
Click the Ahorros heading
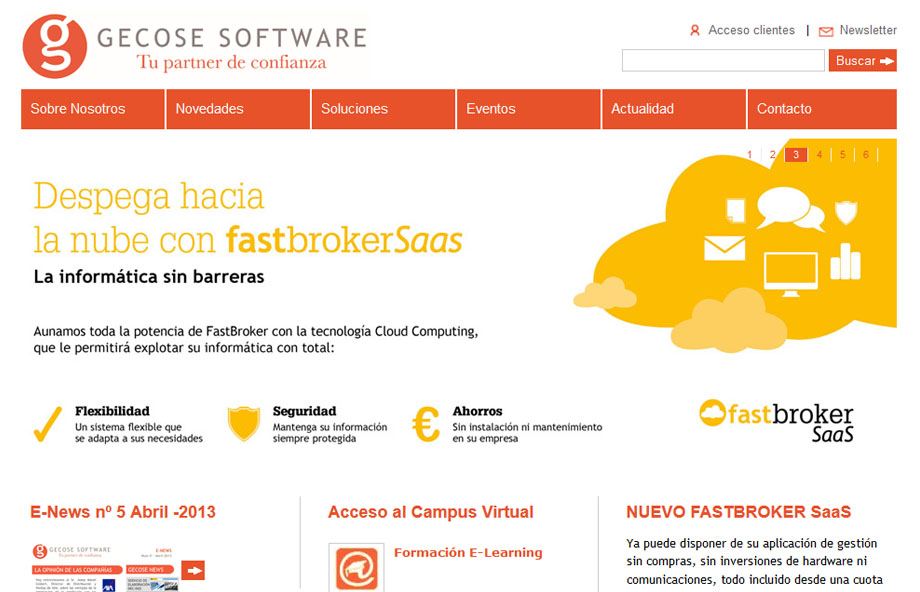tap(478, 411)
